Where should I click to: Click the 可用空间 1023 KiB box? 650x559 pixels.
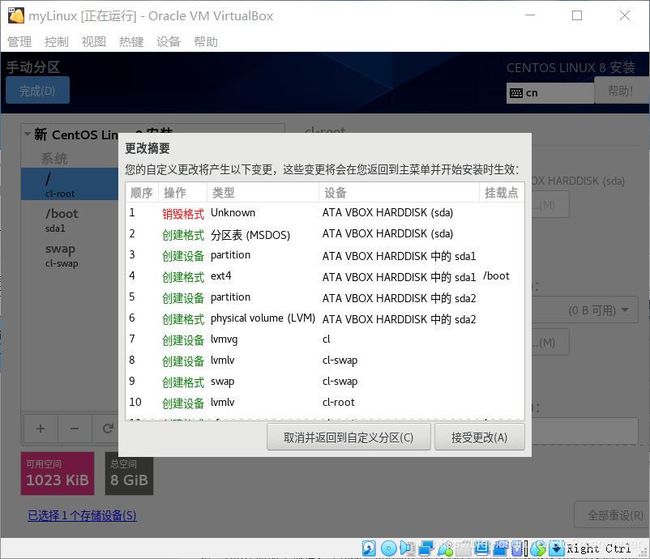point(57,474)
